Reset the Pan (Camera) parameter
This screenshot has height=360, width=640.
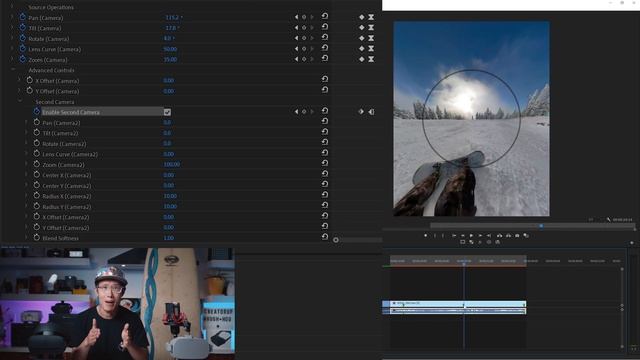coord(325,16)
